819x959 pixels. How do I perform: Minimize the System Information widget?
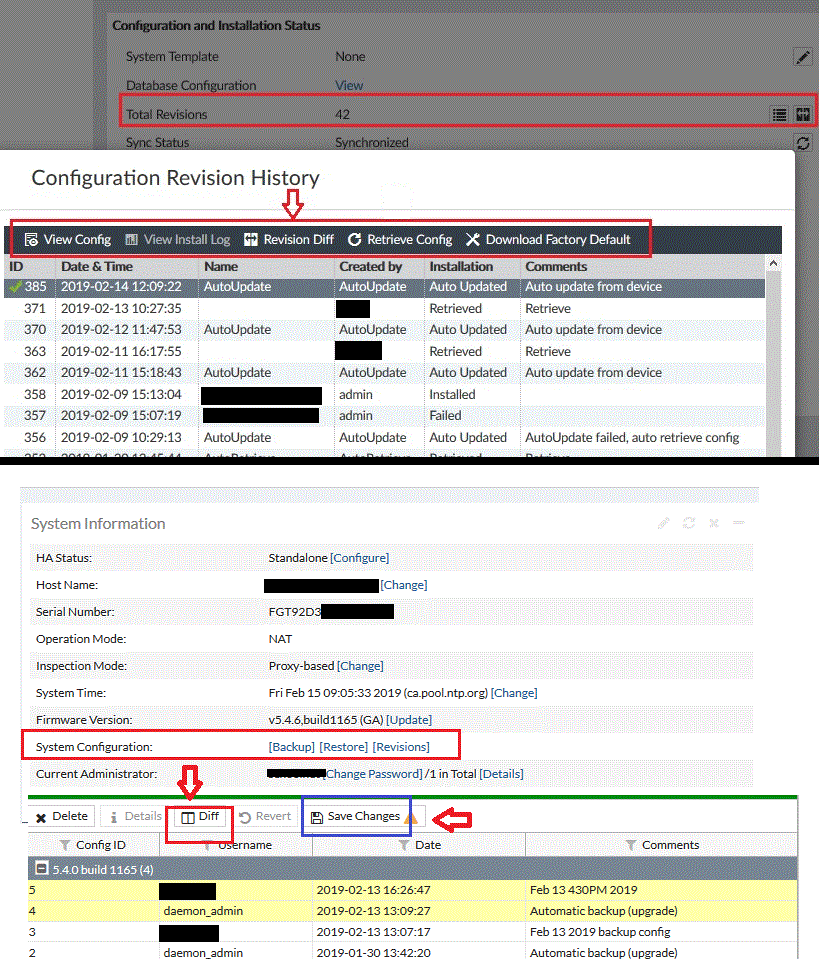pos(739,523)
